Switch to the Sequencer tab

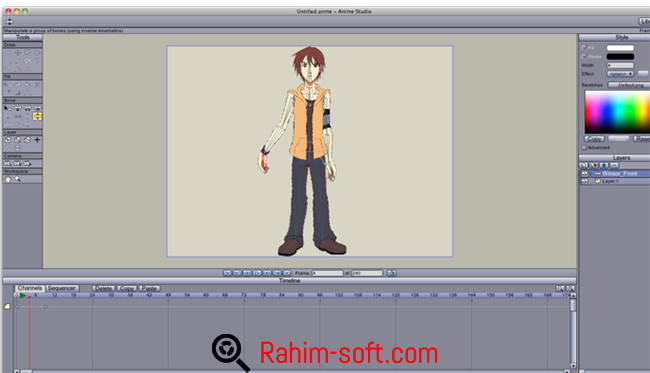62,288
